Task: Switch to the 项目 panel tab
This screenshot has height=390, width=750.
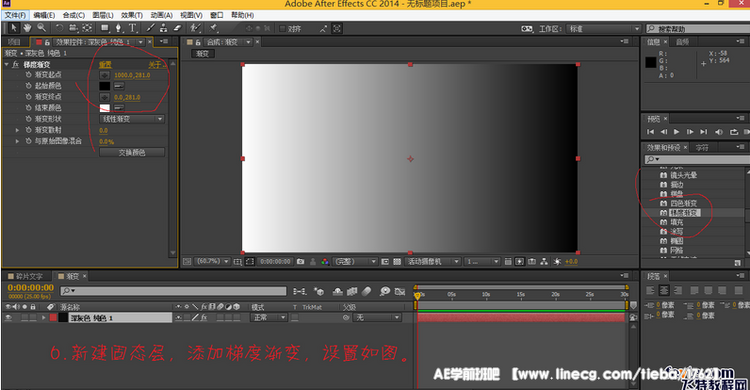Action: [14, 42]
